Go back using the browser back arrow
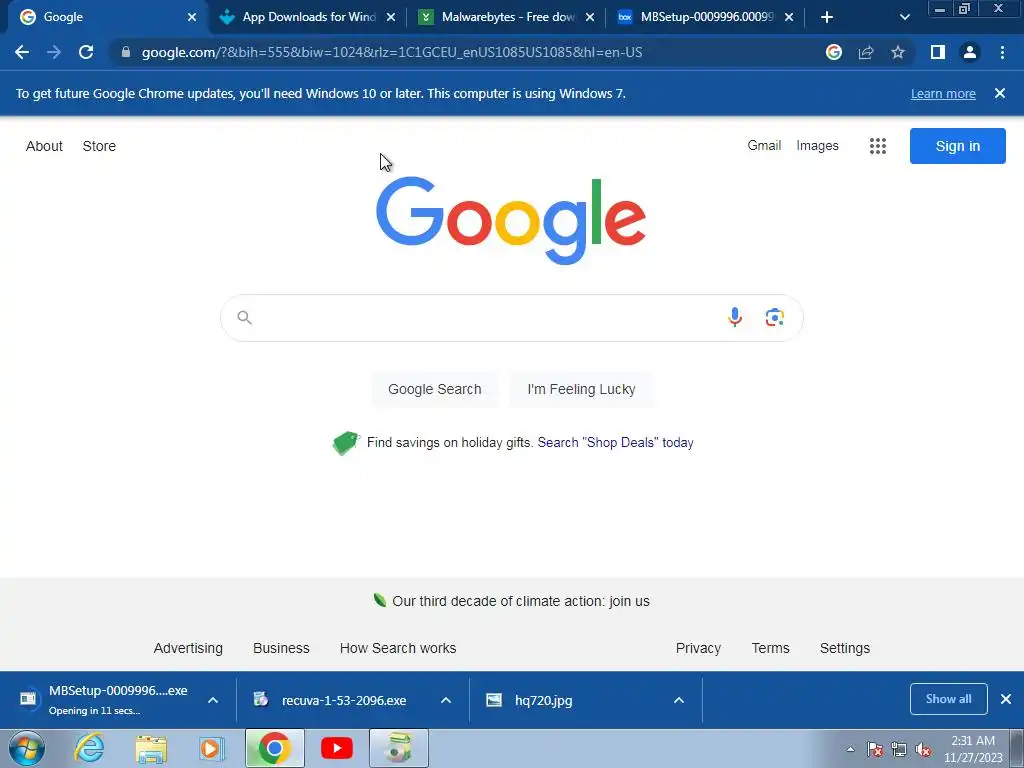Viewport: 1024px width, 768px height. [22, 52]
